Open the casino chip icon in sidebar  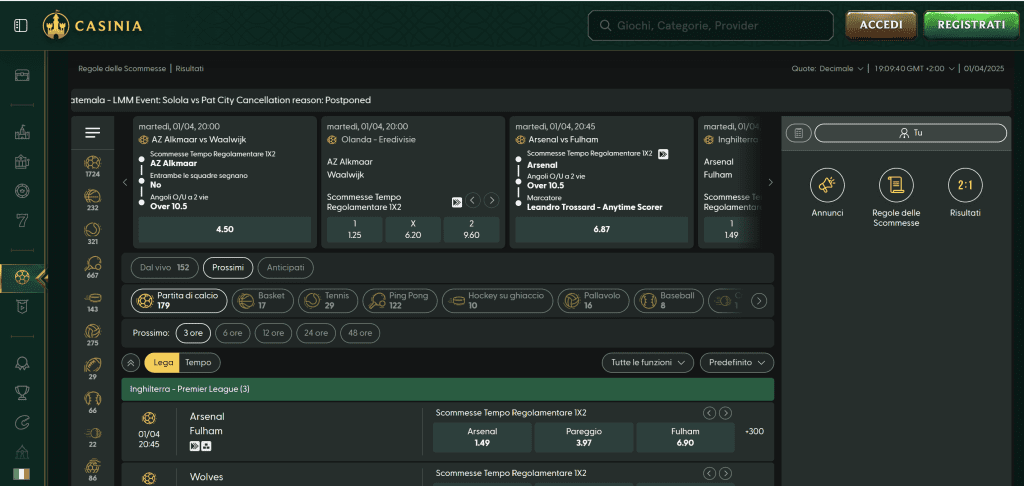click(22, 191)
